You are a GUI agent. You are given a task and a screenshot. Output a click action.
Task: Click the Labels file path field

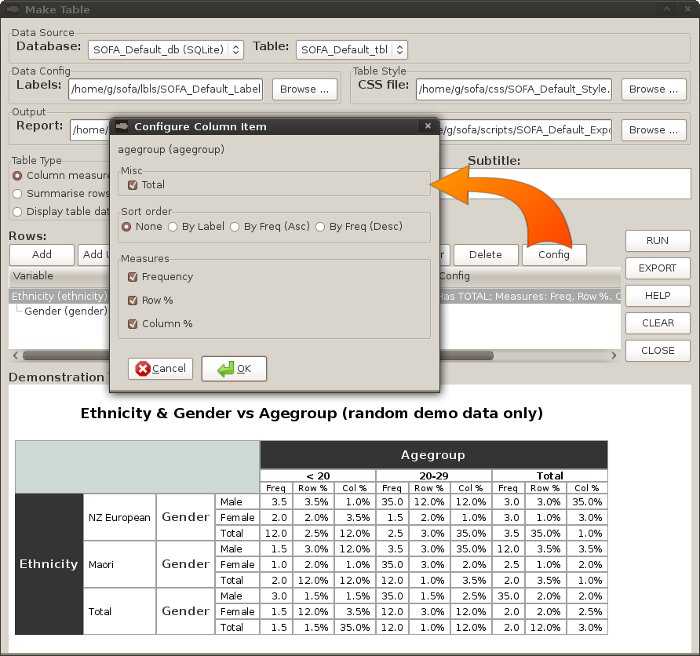pos(166,89)
